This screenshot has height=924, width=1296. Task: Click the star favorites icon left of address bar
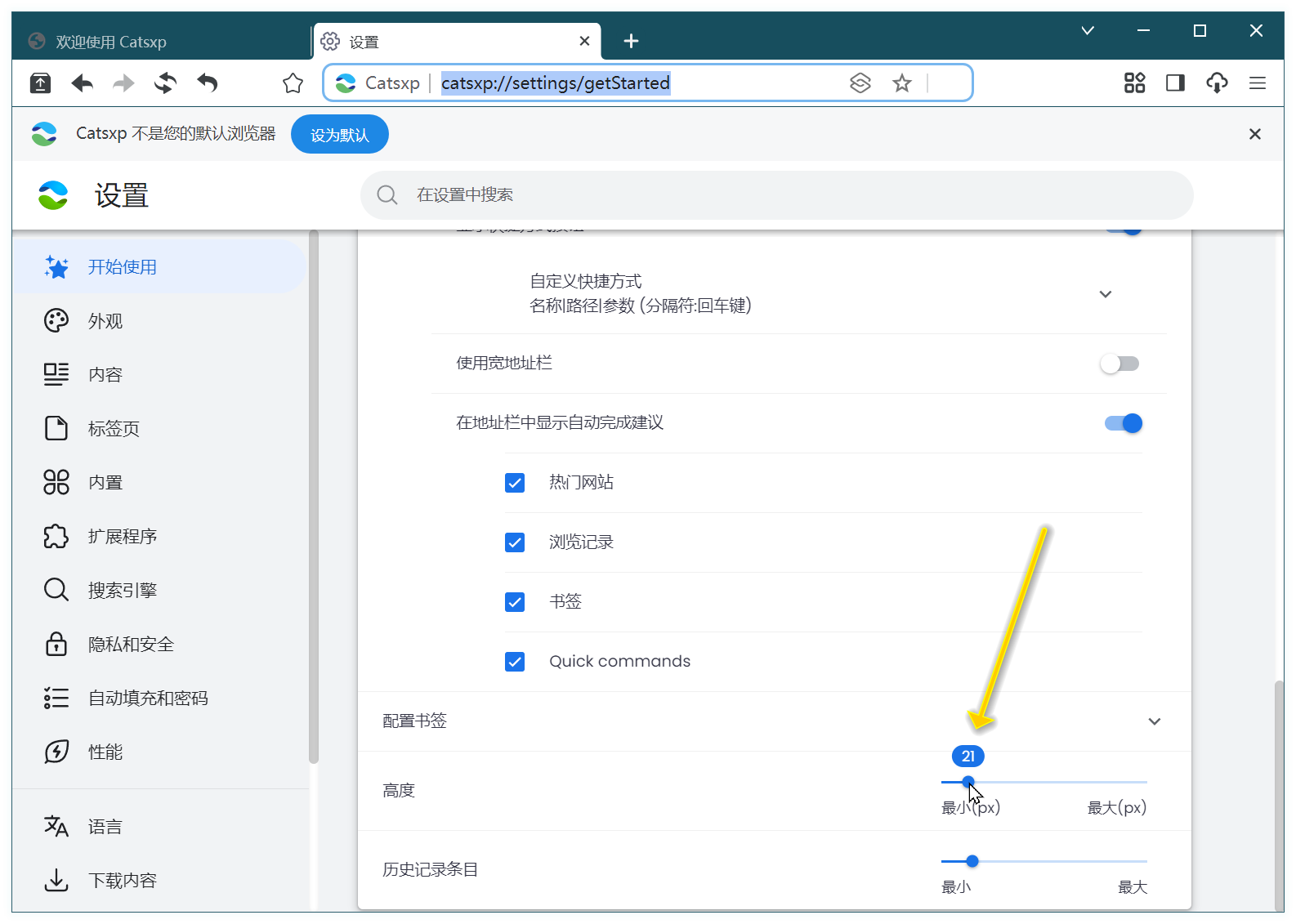293,83
